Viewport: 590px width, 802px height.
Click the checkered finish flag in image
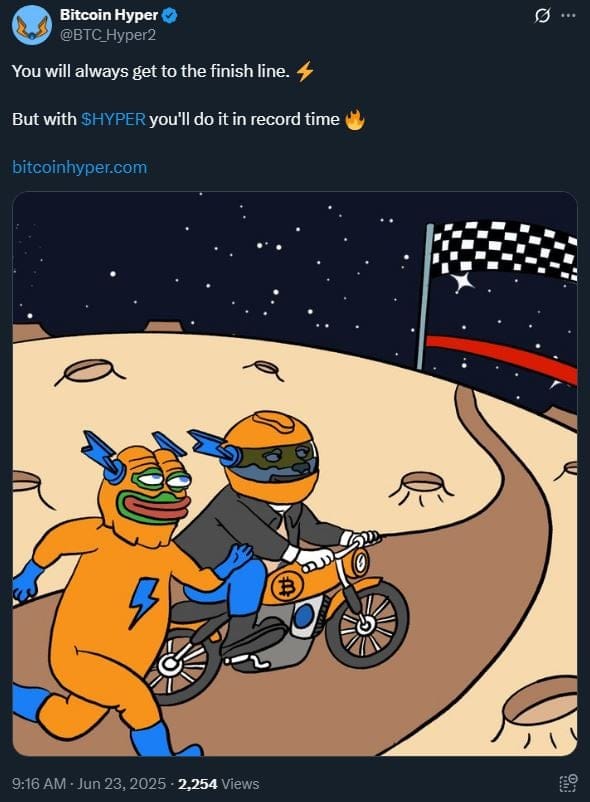pyautogui.click(x=506, y=251)
